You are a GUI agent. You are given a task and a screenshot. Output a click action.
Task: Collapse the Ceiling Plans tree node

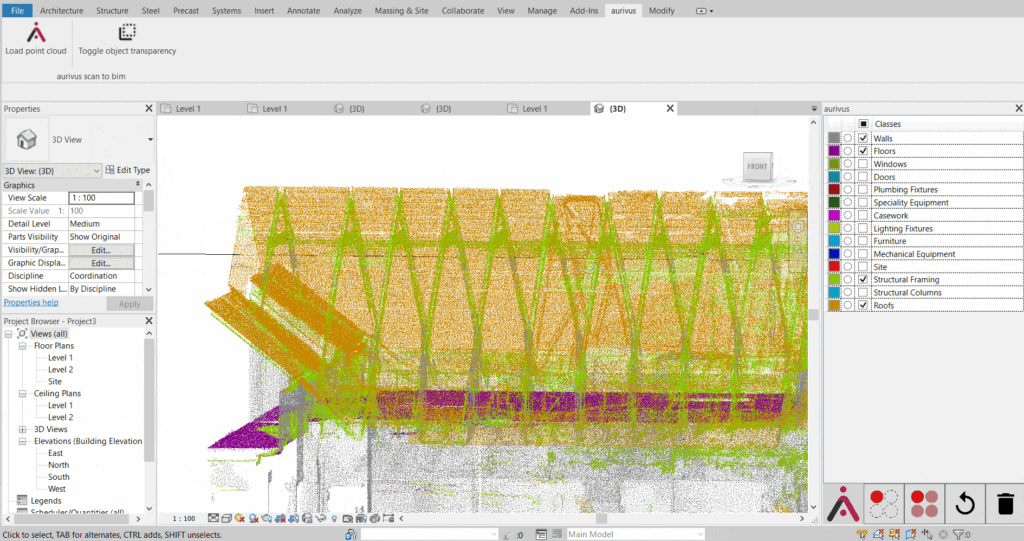pos(22,393)
